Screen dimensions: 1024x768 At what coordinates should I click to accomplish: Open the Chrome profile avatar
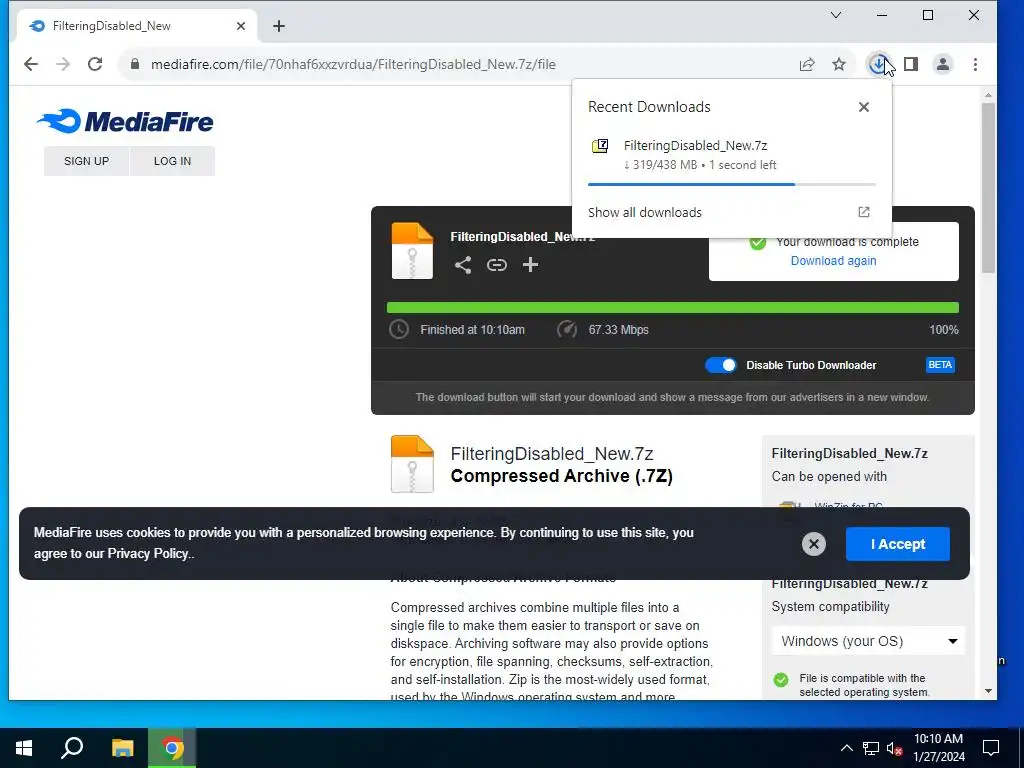pyautogui.click(x=942, y=64)
